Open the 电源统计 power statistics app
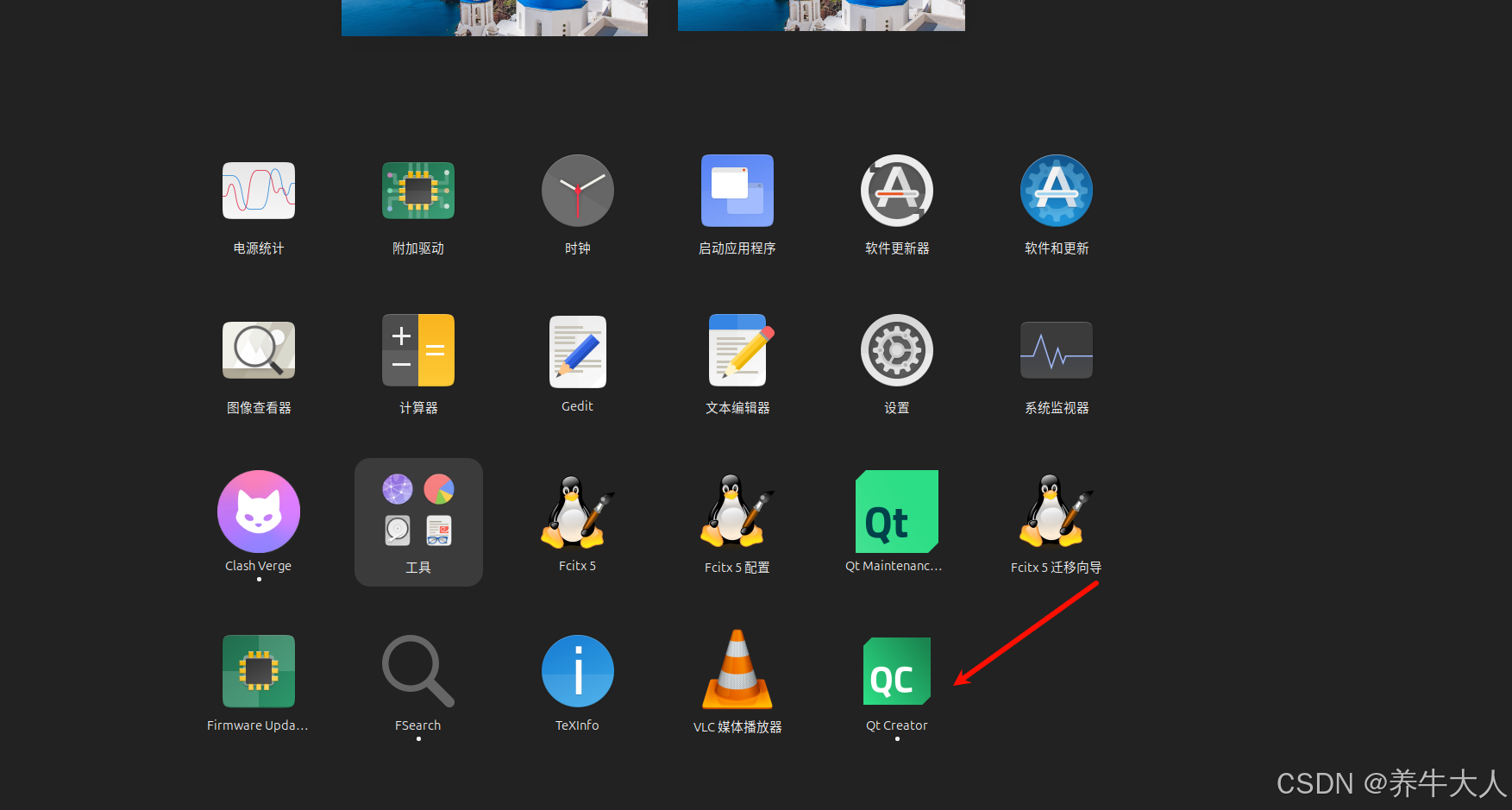 tap(259, 191)
